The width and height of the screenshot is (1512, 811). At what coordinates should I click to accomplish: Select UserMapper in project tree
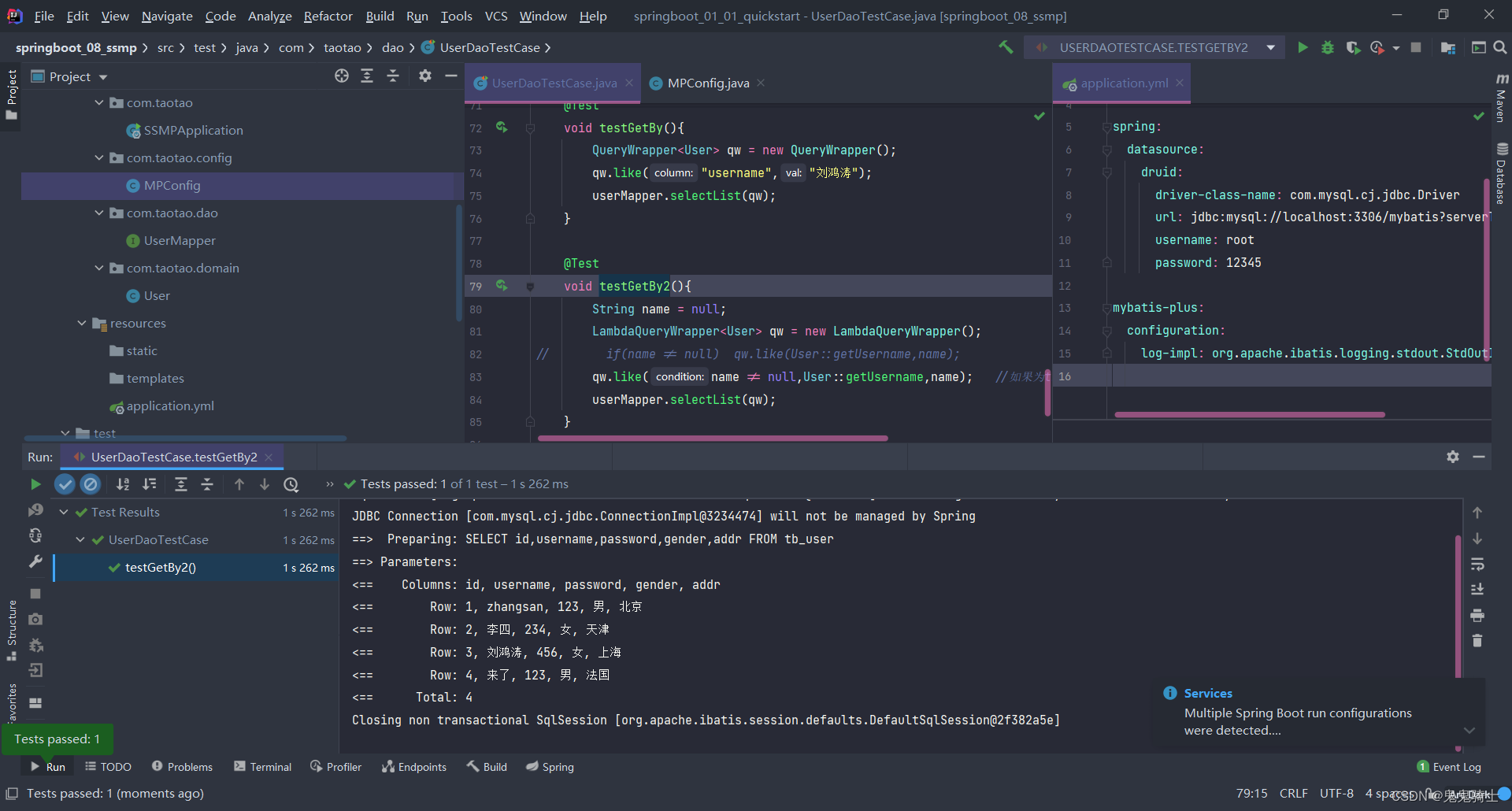pos(180,240)
